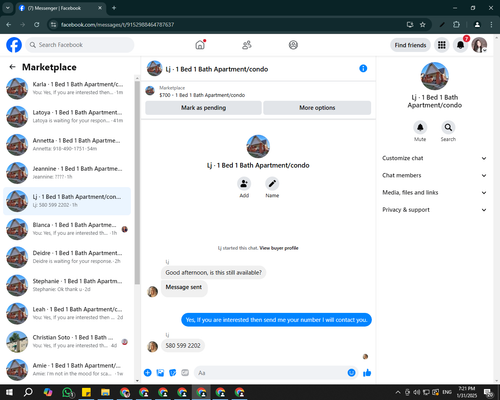Open volume control in system tray
500x400 pixels.
(x=417, y=392)
